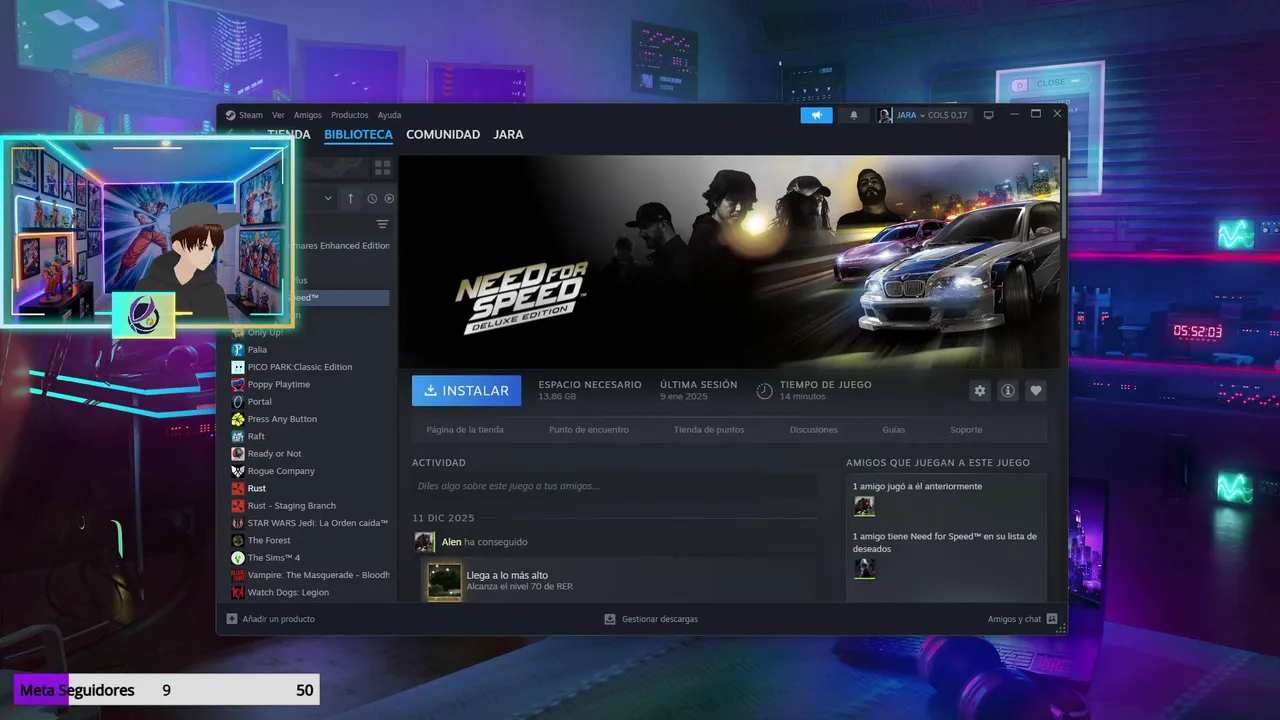
Task: Open friends and chat icon
Action: (1052, 619)
